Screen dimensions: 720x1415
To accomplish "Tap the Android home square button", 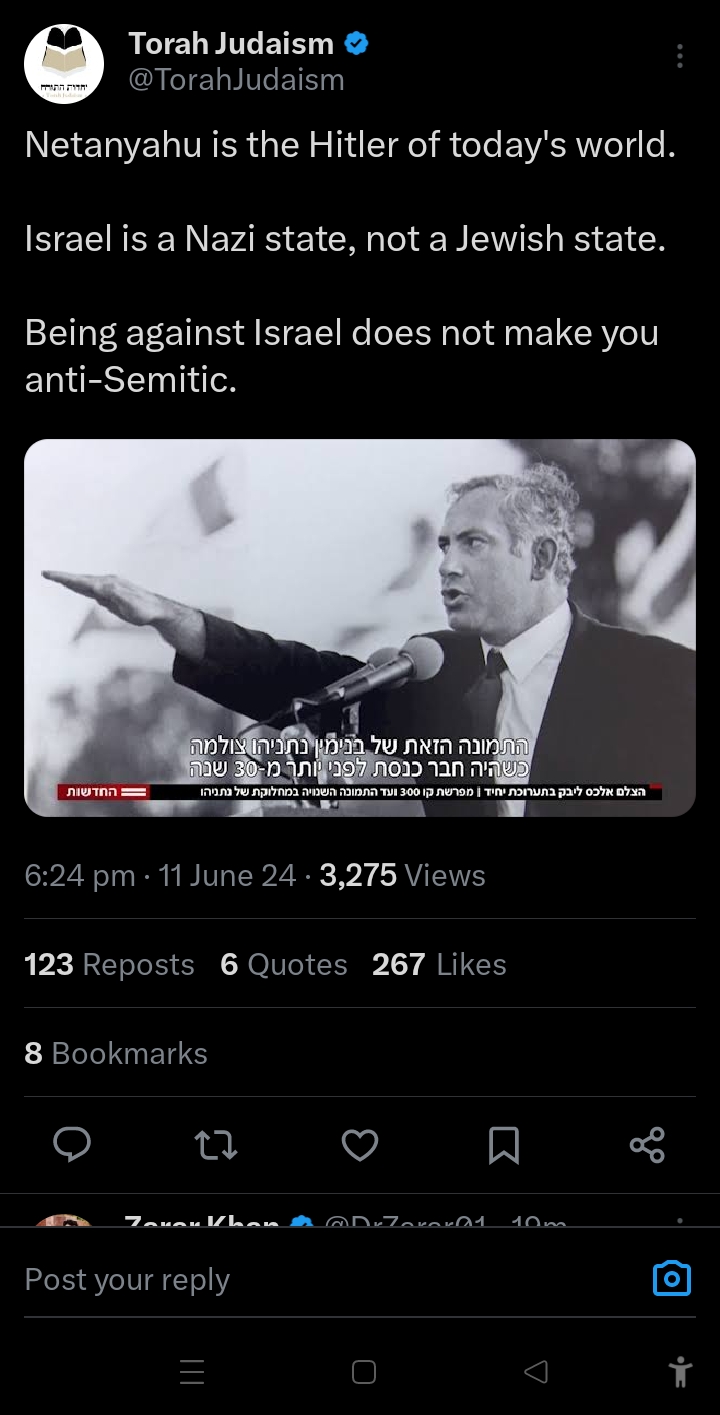I will (x=364, y=1372).
